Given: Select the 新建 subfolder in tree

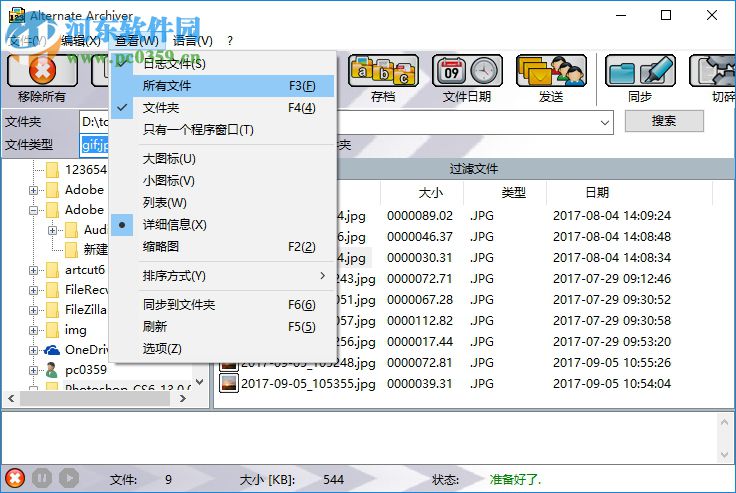Looking at the screenshot, I should [96, 249].
